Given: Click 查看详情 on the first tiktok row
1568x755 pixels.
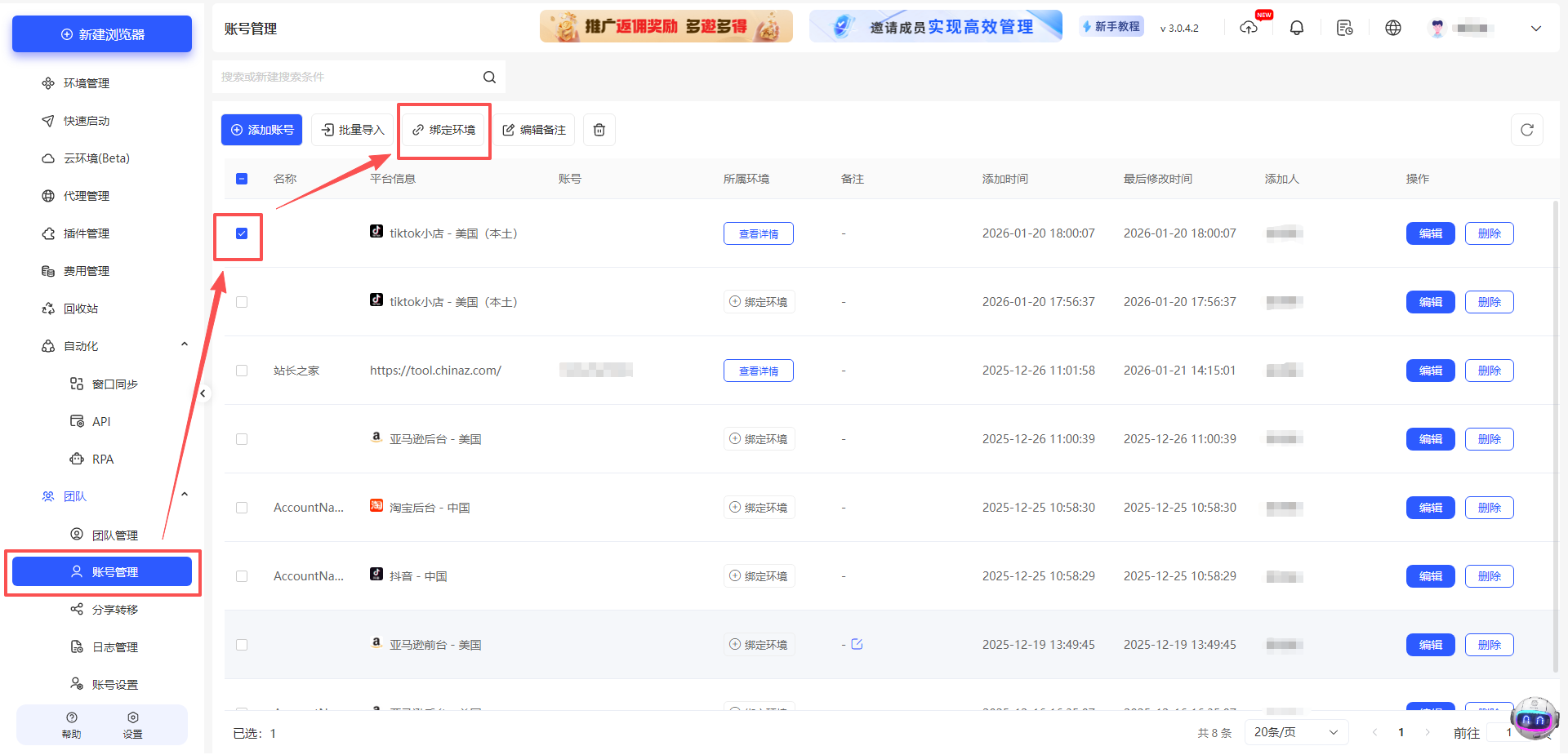Looking at the screenshot, I should point(758,233).
